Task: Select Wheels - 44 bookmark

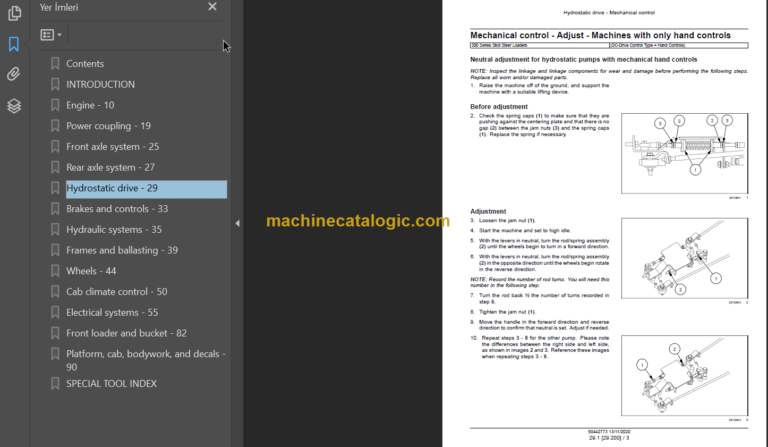Action: tap(91, 271)
